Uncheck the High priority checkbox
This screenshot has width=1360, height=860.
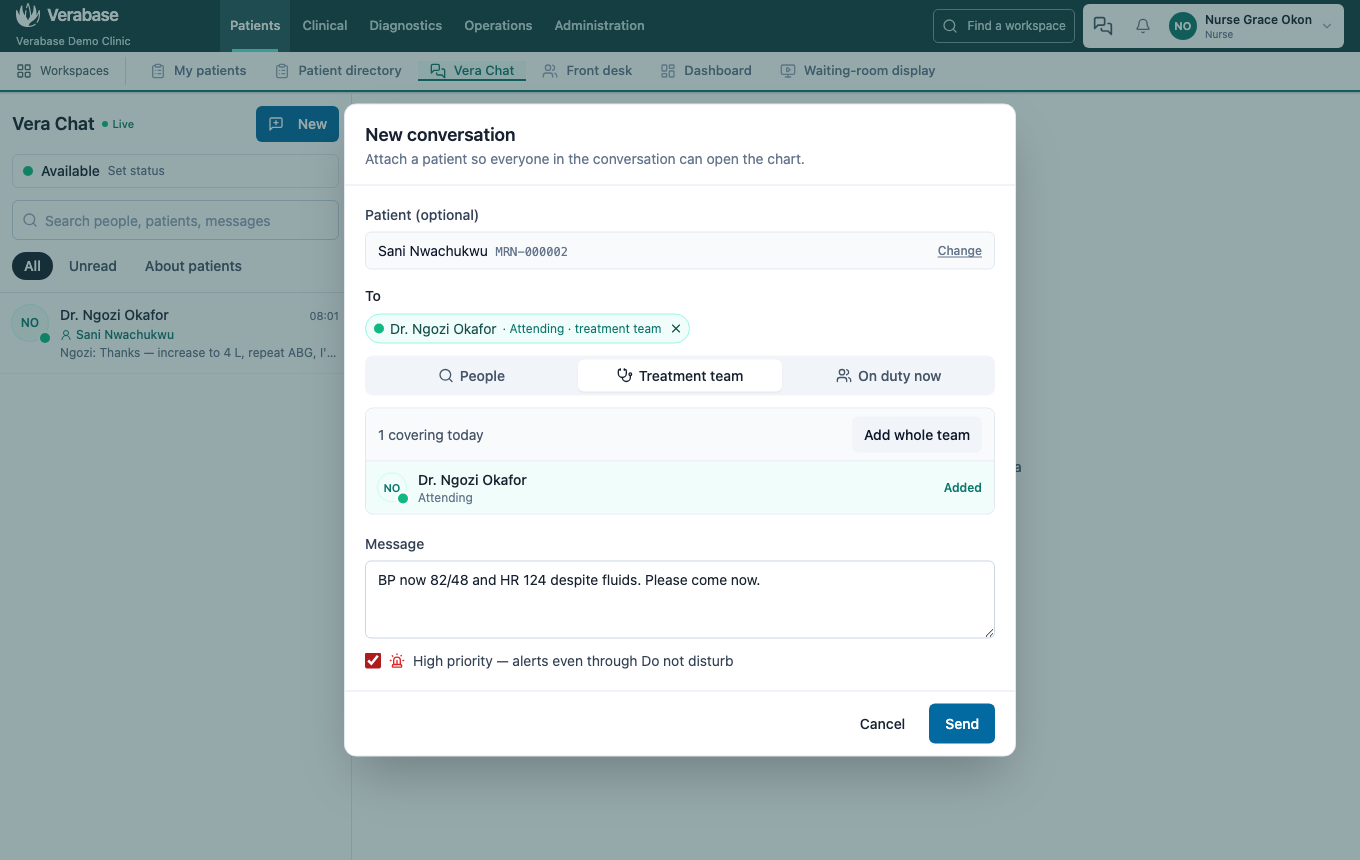point(373,661)
